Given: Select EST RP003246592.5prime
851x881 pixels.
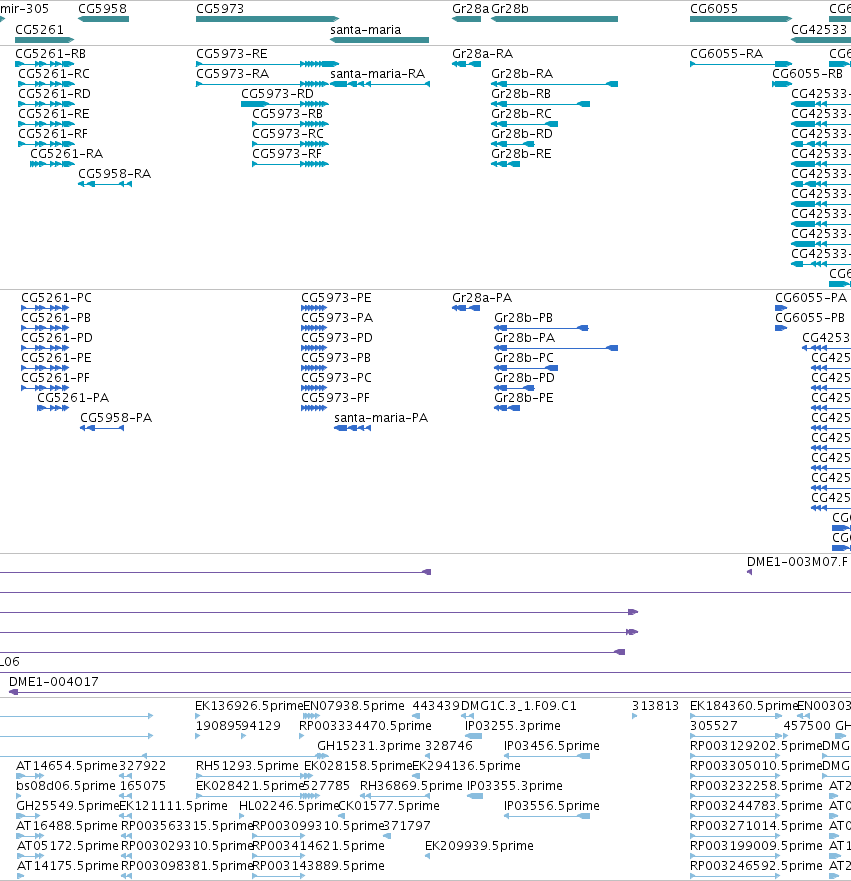Looking at the screenshot, I should [x=736, y=876].
